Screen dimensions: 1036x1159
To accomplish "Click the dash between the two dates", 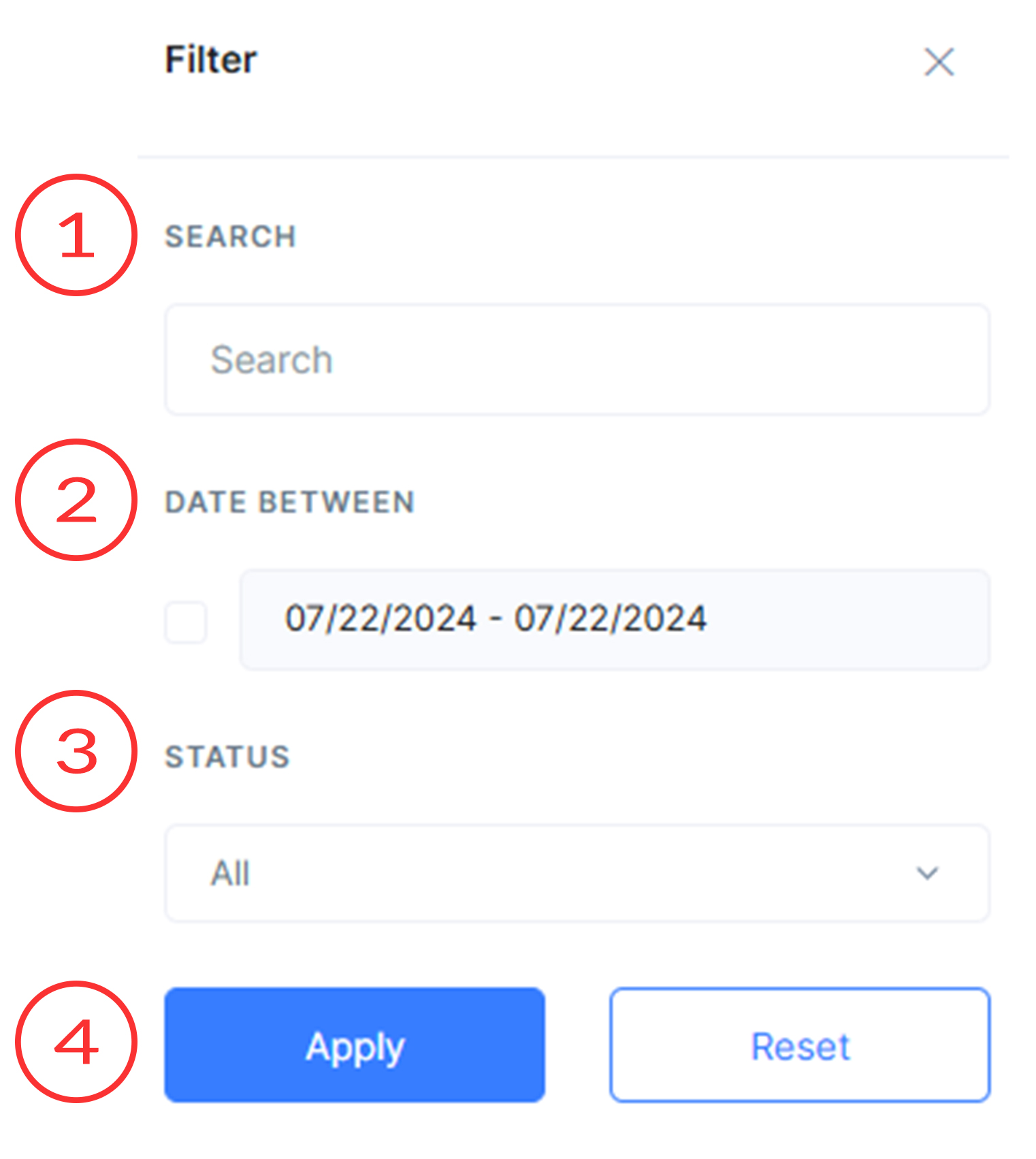I will (496, 620).
